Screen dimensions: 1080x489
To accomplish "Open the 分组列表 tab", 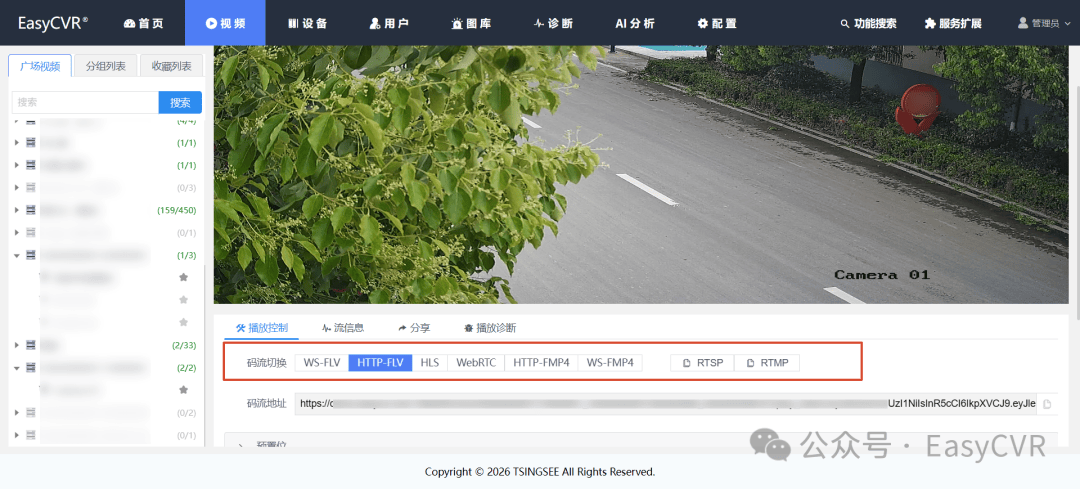I will 105,66.
